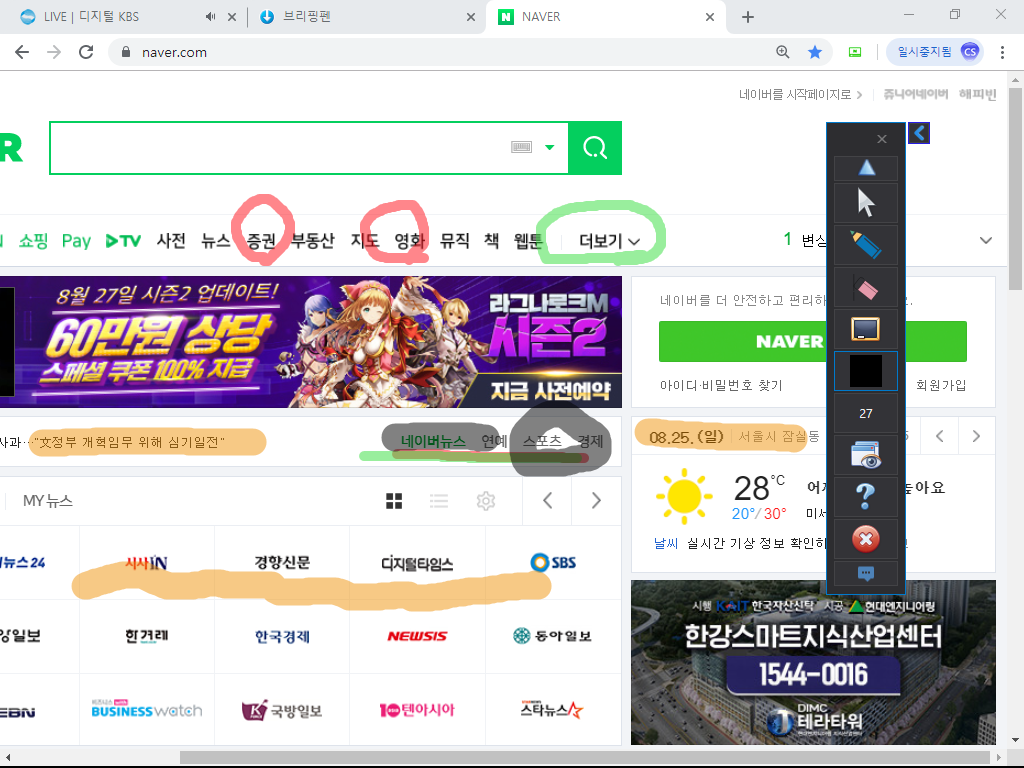
Task: Switch to the LIVE | 디지털 KBS tab
Action: coord(124,17)
